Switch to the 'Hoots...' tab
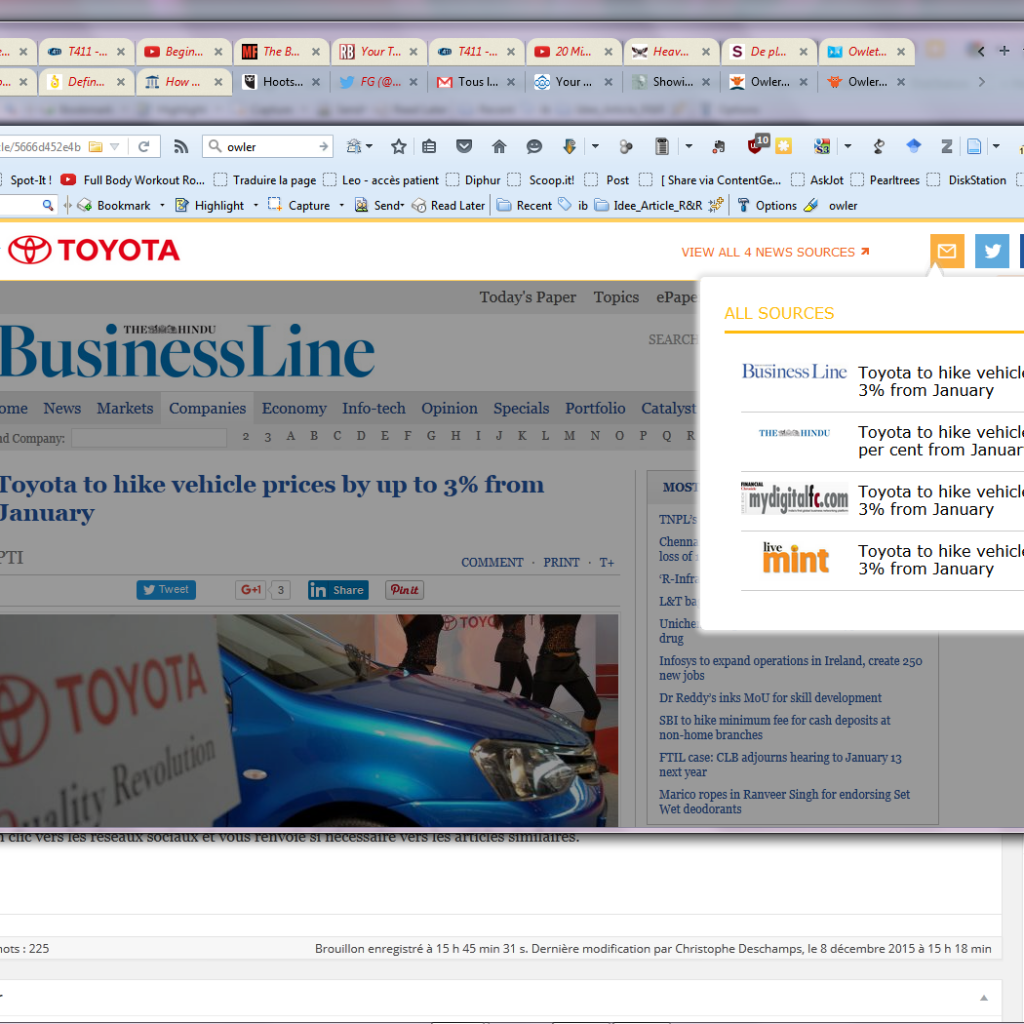Image resolution: width=1024 pixels, height=1024 pixels. pyautogui.click(x=281, y=82)
